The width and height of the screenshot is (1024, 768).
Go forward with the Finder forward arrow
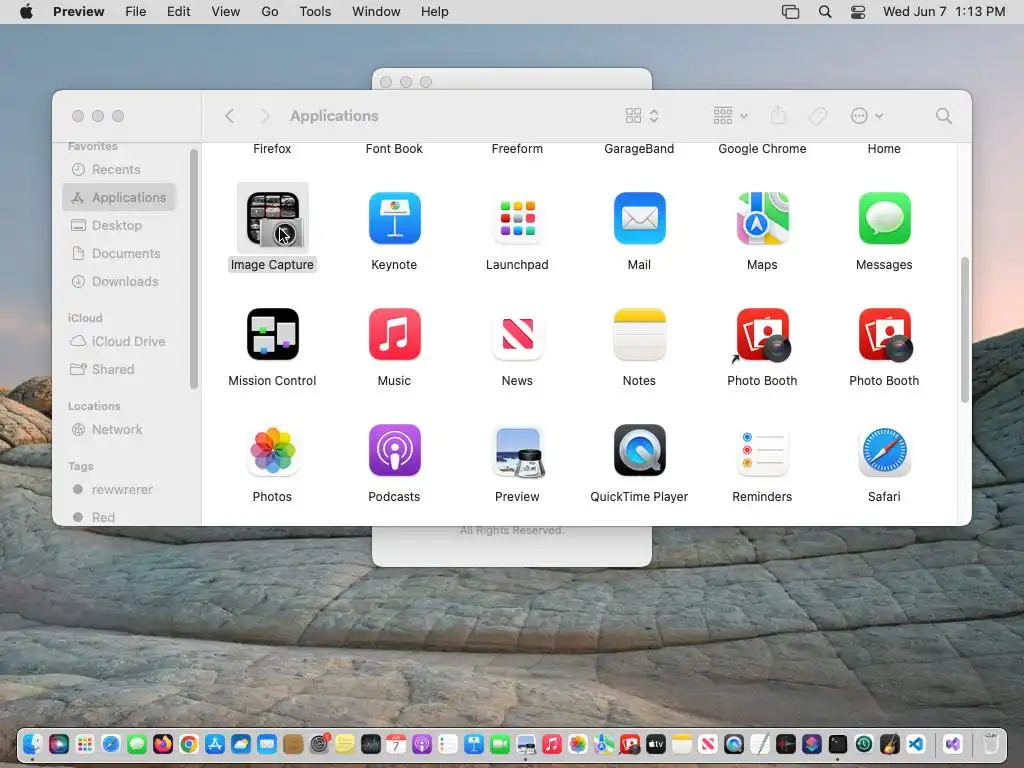[264, 116]
